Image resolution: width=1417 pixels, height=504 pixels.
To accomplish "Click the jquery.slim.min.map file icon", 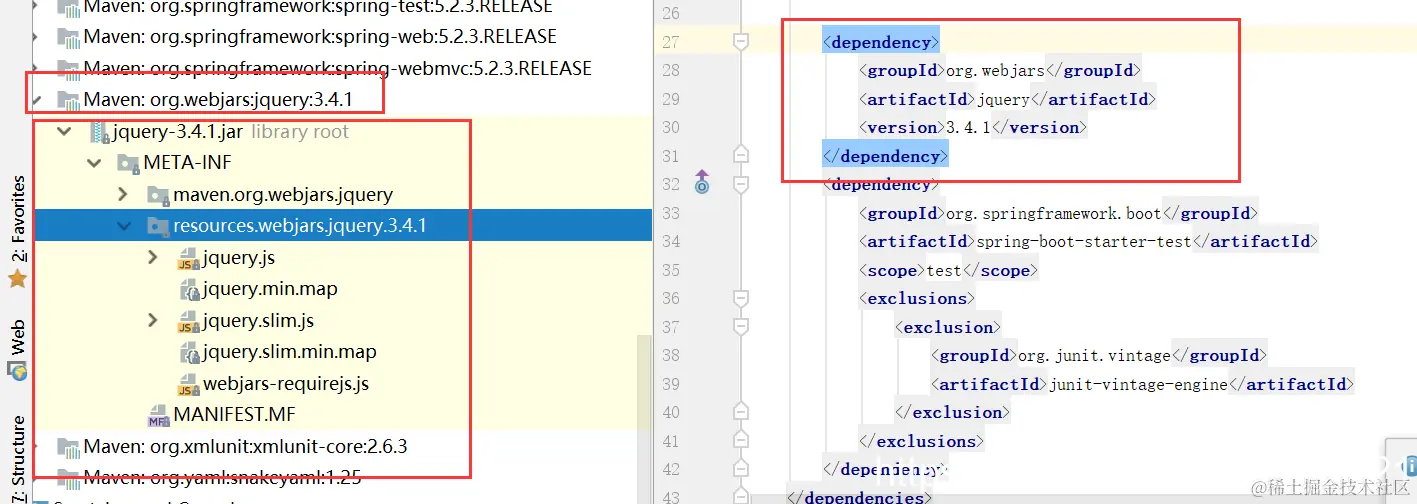I will click(x=188, y=353).
